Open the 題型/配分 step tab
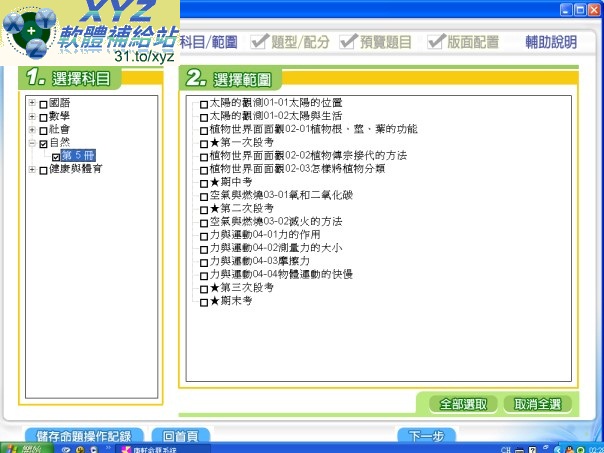Screen dimensions: 604x453 [290, 42]
